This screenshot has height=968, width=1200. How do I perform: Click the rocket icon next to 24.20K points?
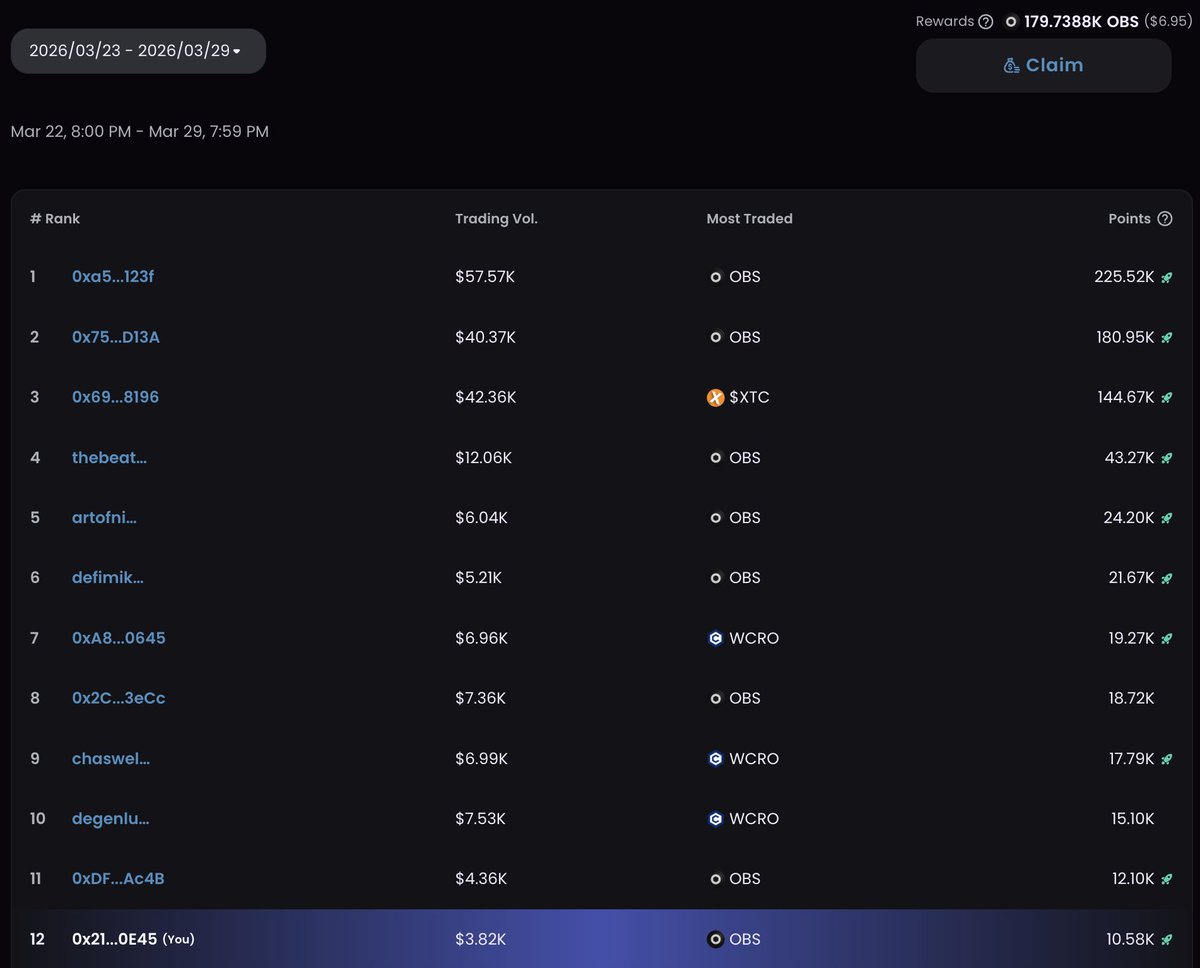pyautogui.click(x=1166, y=518)
